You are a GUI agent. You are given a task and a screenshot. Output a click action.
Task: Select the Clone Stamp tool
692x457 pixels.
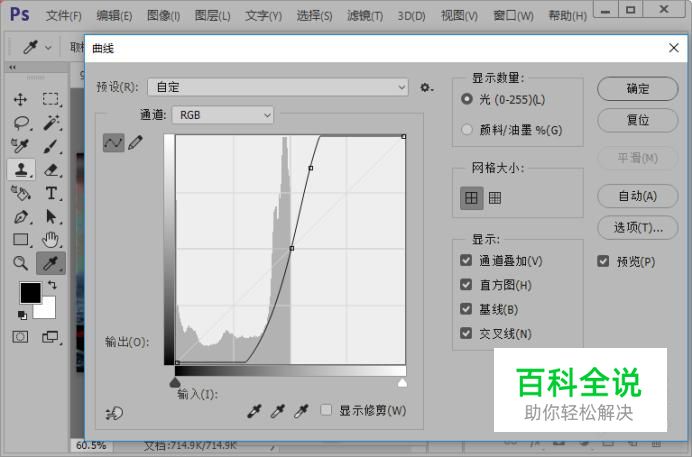click(21, 170)
